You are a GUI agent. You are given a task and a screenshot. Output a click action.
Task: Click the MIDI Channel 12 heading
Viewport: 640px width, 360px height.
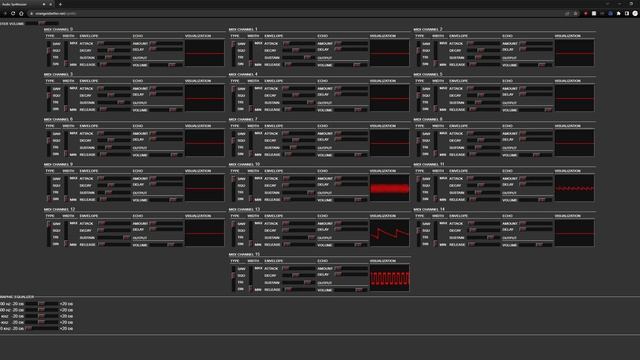[x=59, y=209]
